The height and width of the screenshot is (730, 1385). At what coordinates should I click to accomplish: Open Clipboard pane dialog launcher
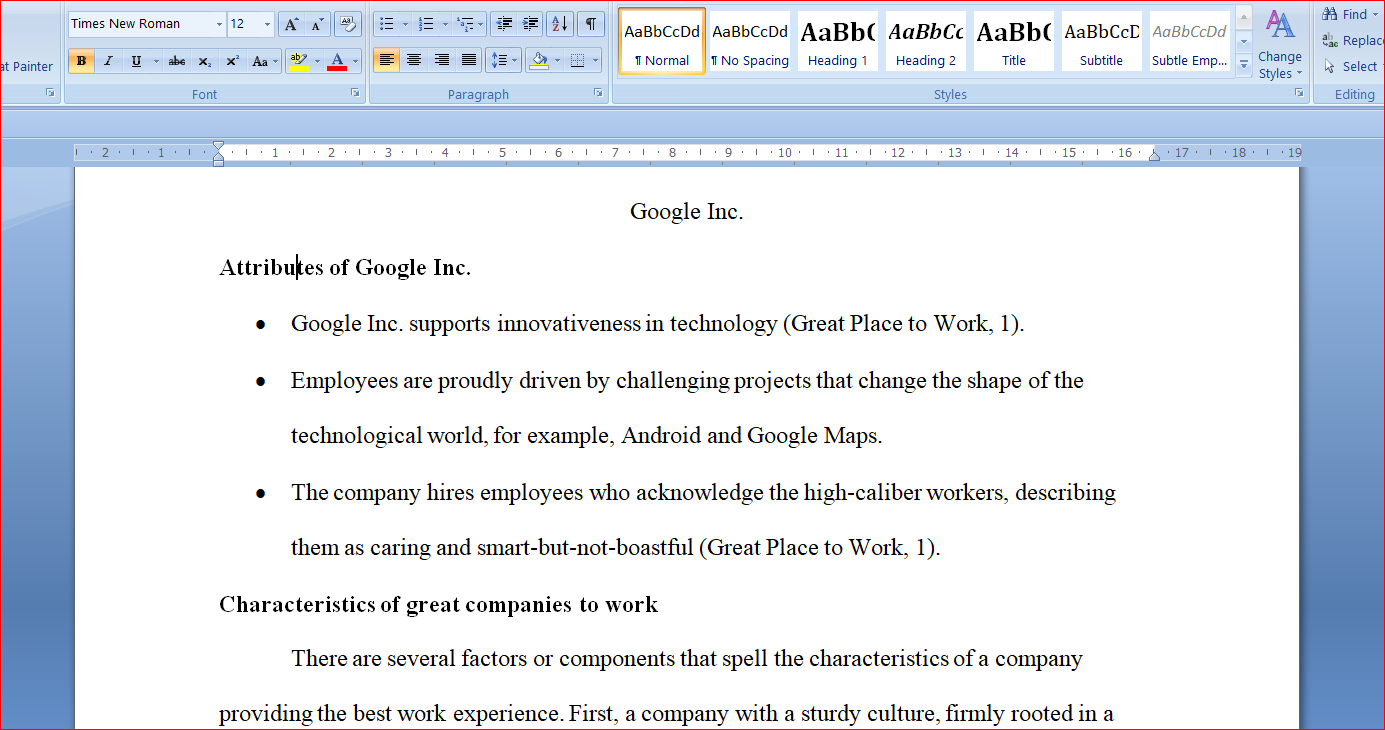pyautogui.click(x=50, y=93)
